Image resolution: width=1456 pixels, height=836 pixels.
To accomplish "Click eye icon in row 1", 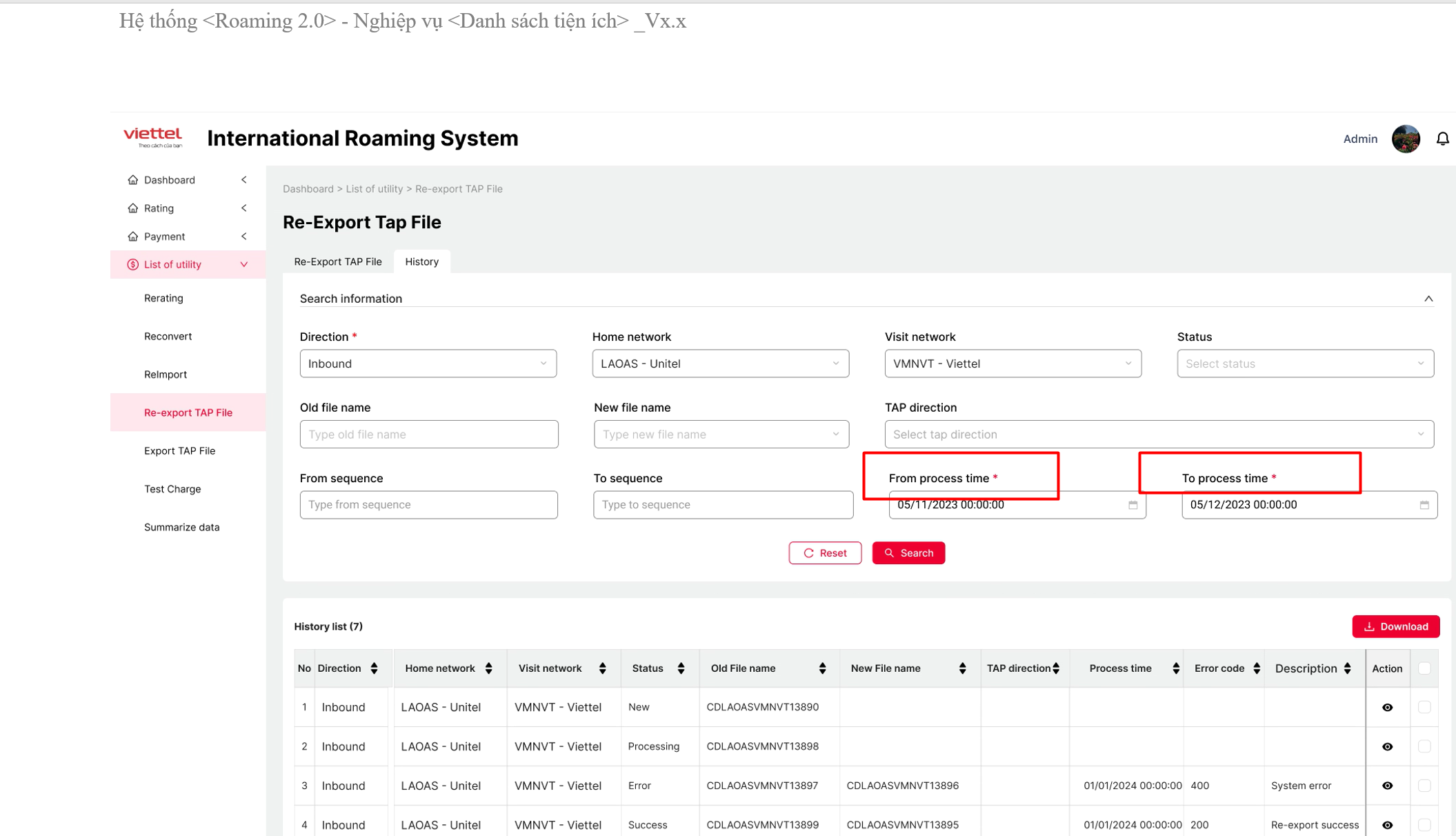I will point(1387,707).
